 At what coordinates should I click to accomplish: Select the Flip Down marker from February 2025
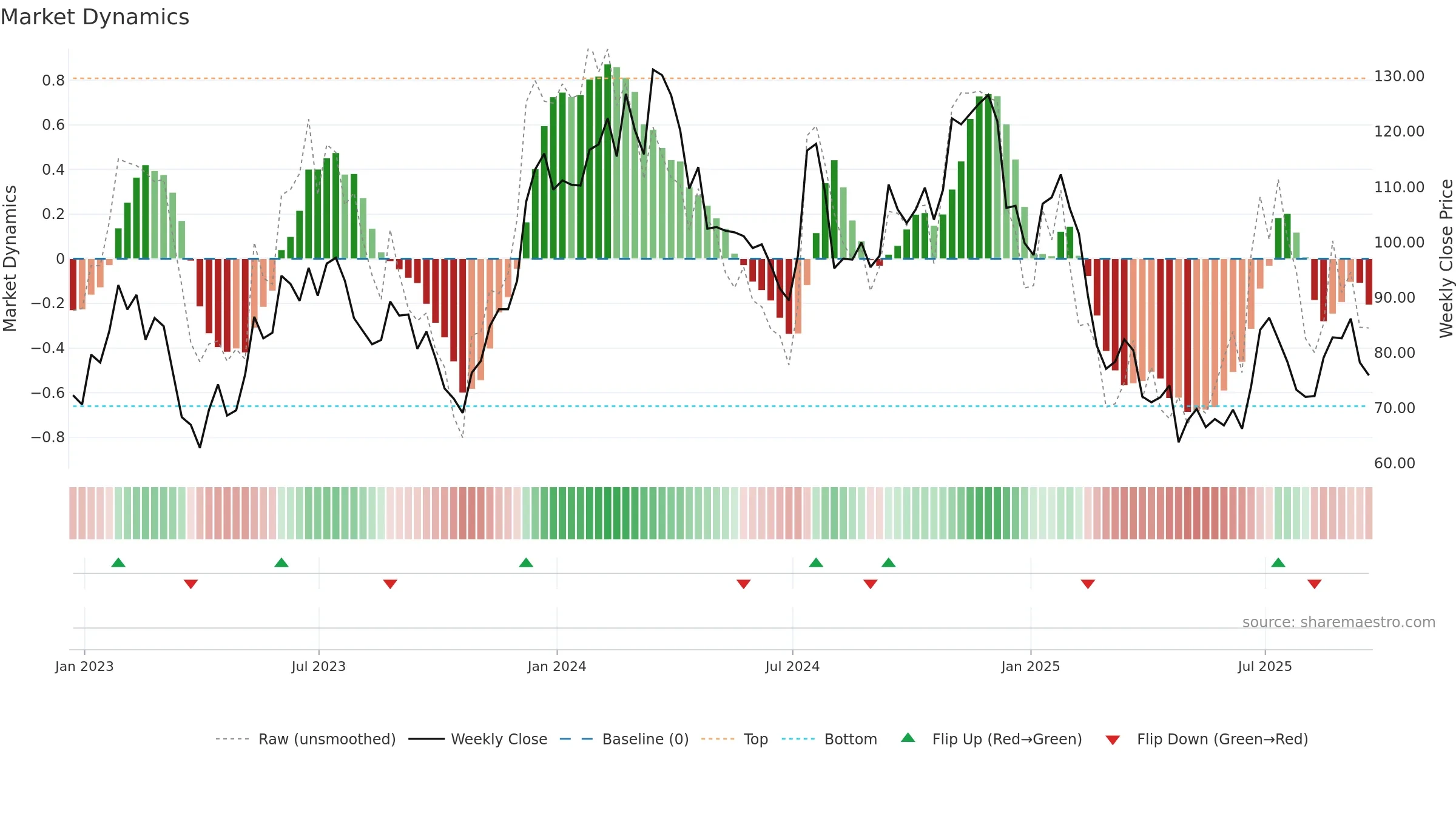[x=1088, y=584]
